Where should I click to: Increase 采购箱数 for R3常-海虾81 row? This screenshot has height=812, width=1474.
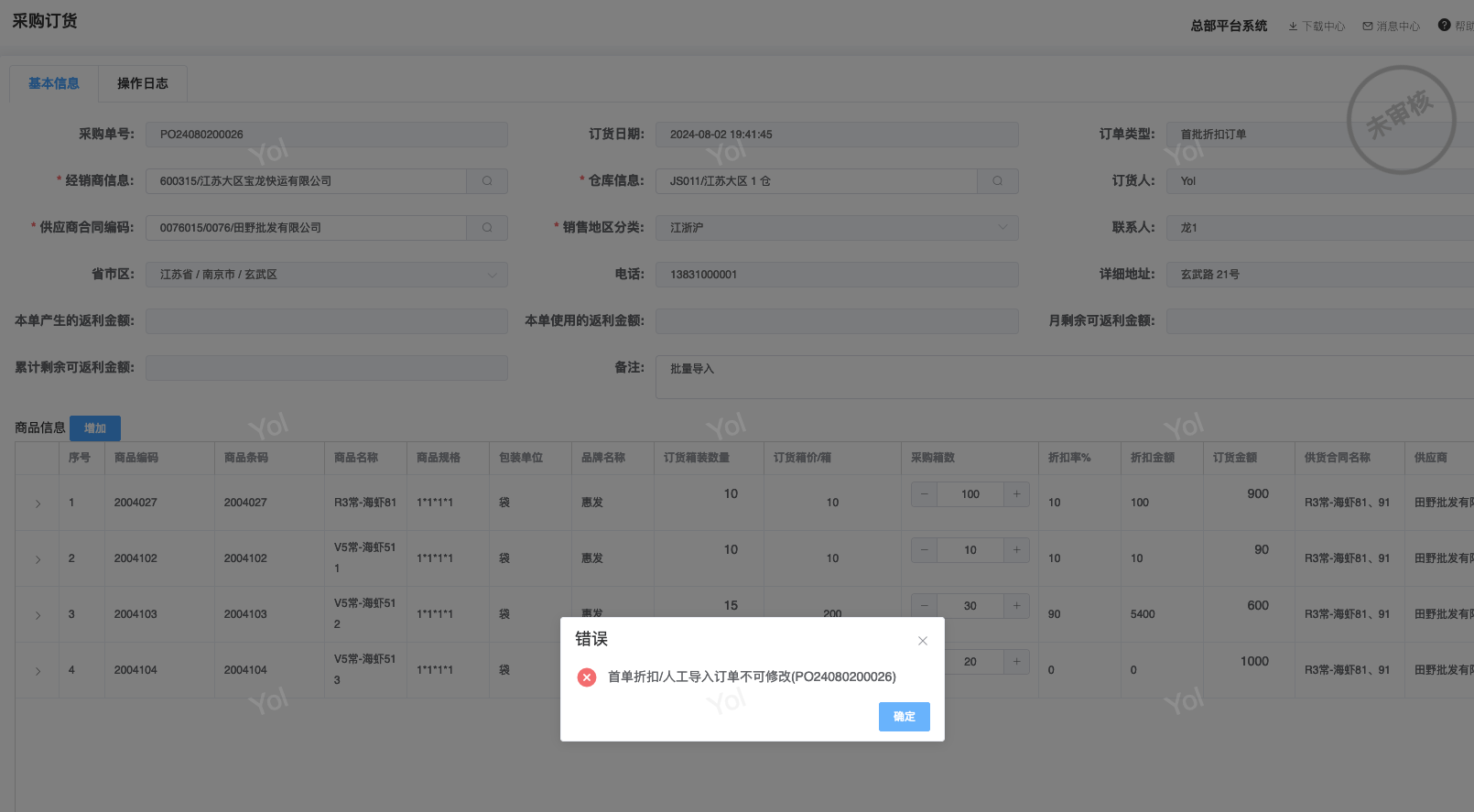pos(1016,494)
